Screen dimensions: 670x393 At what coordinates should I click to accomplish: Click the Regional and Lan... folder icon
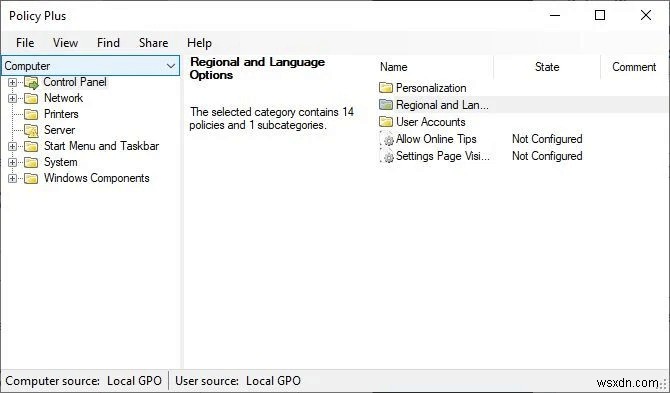pos(386,105)
